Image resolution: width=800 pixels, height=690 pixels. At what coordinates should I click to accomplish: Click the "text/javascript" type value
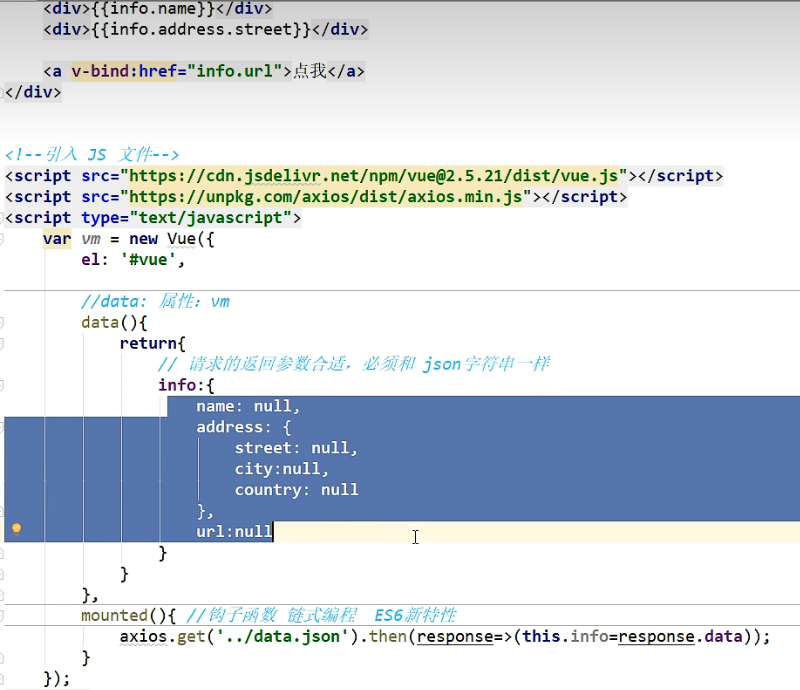click(x=210, y=218)
